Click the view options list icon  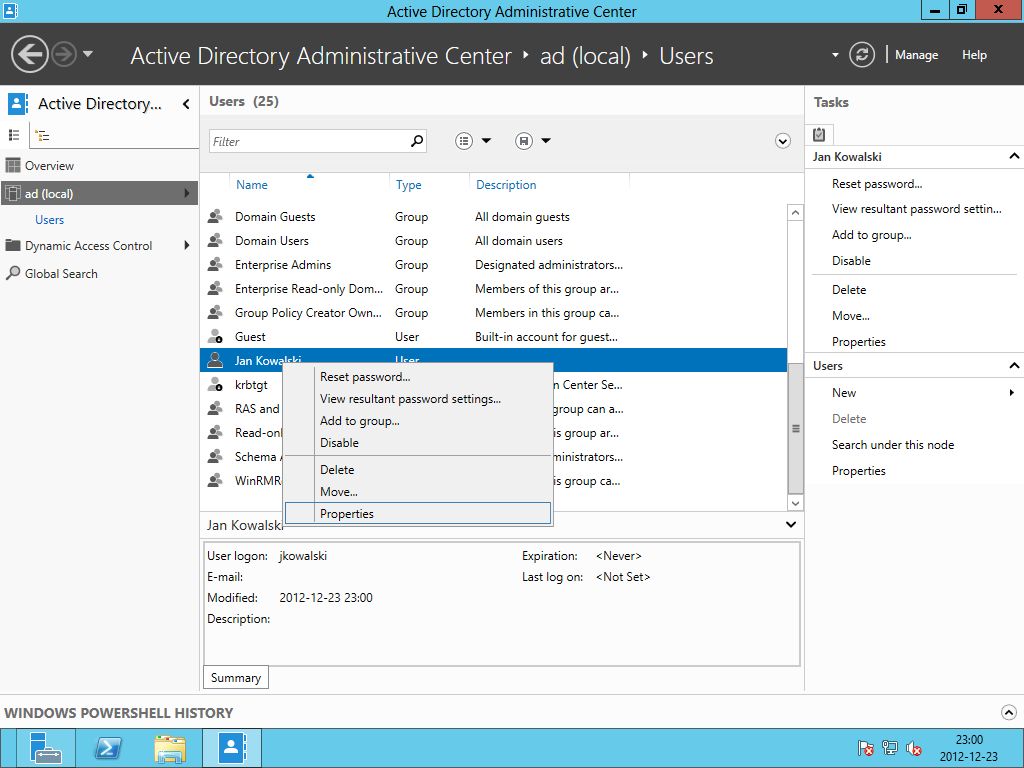[x=464, y=140]
